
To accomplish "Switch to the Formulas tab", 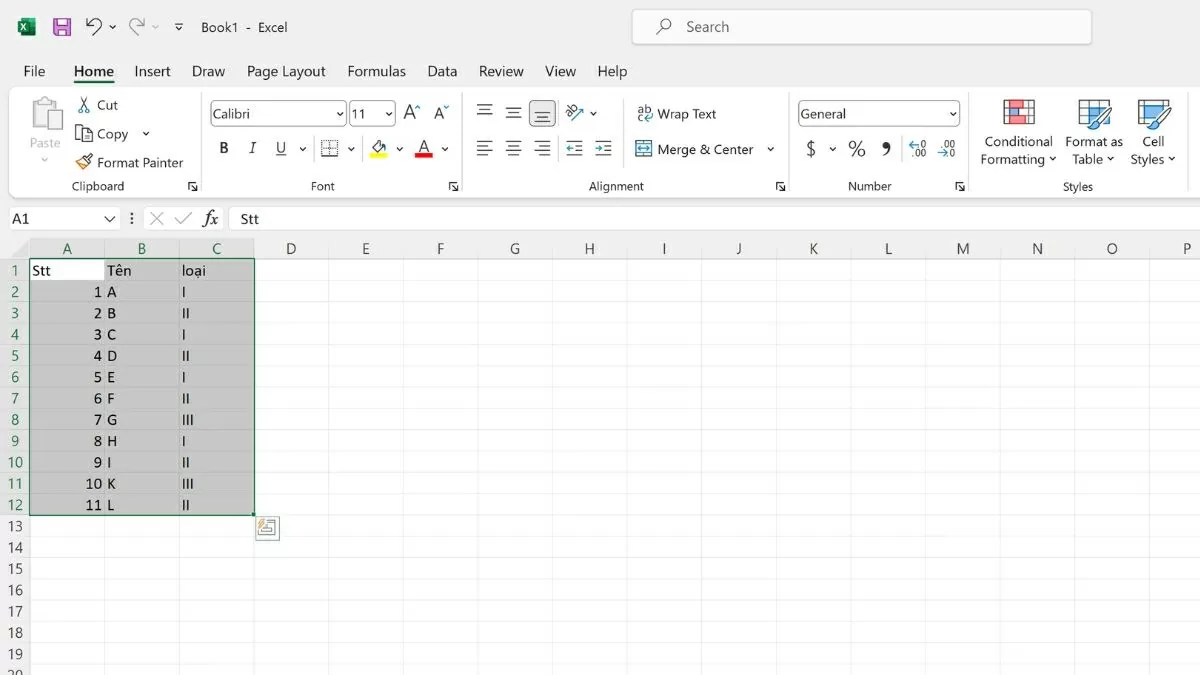I will [376, 71].
